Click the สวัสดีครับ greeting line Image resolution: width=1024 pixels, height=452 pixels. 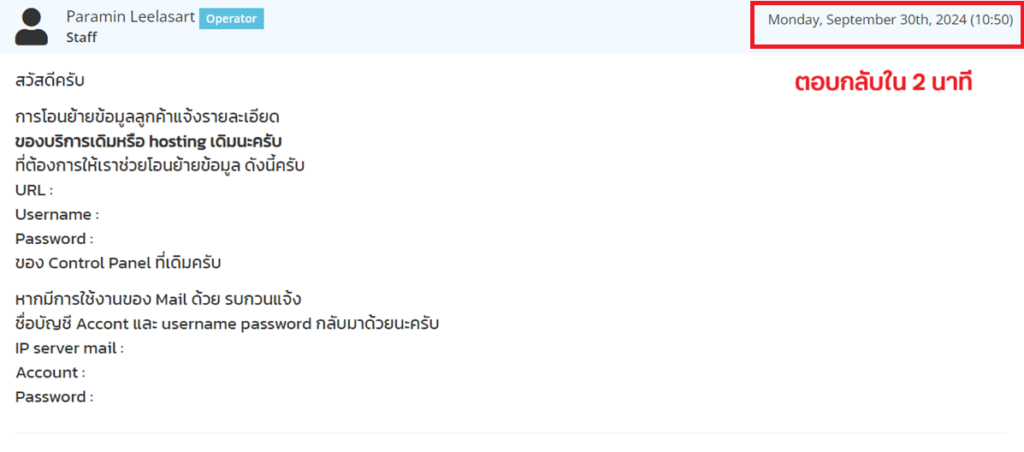(50, 82)
